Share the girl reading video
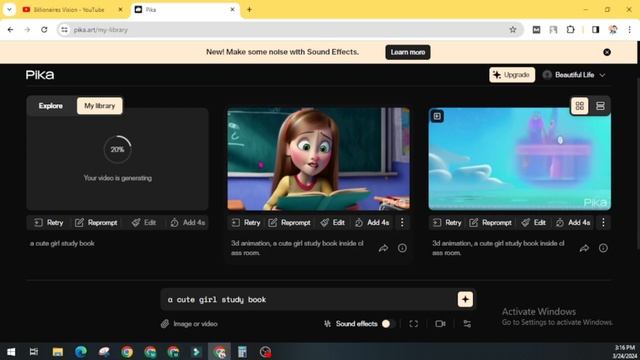The width and height of the screenshot is (640, 360). [x=383, y=248]
